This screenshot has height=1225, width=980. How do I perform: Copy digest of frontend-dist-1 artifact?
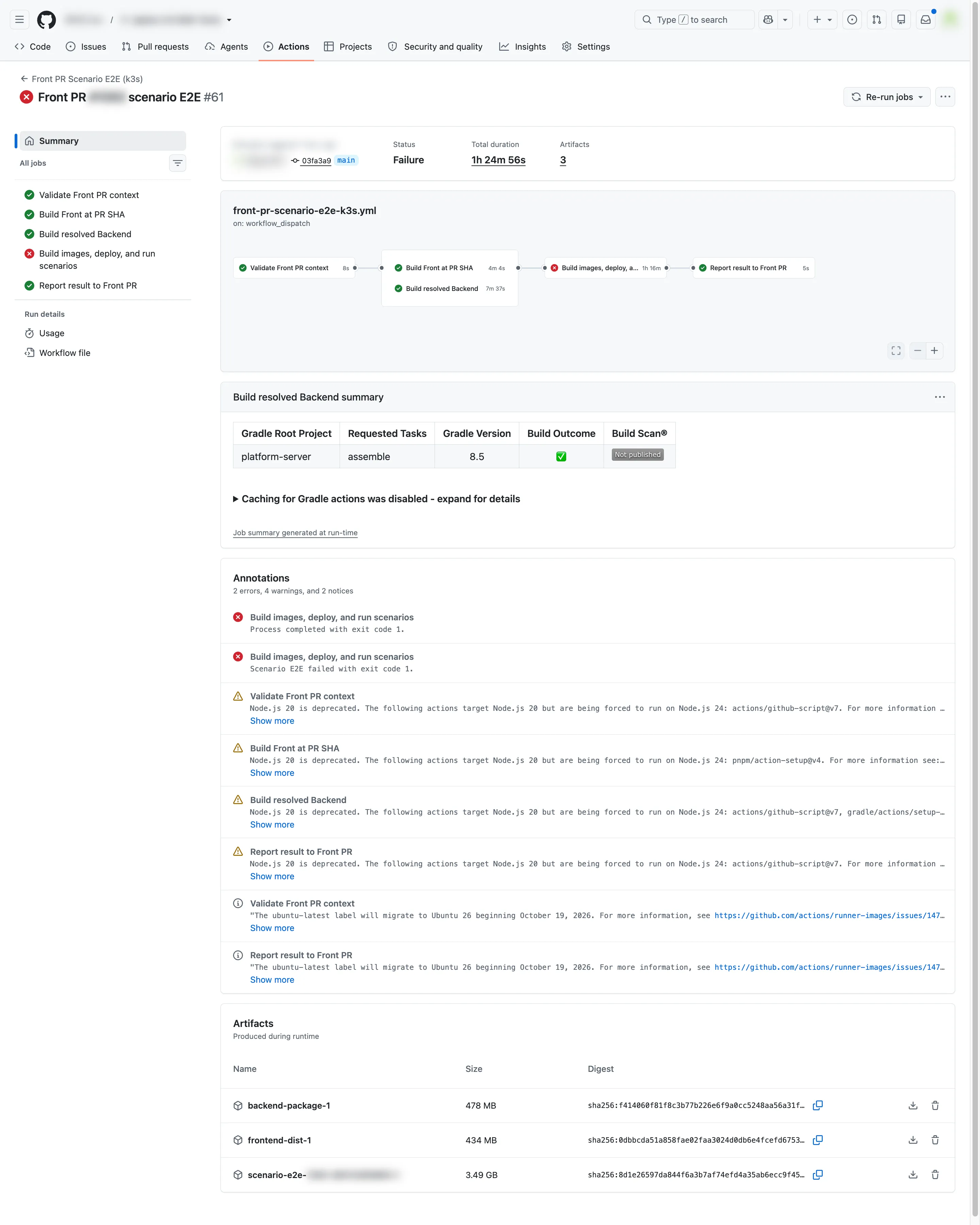[x=818, y=1140]
